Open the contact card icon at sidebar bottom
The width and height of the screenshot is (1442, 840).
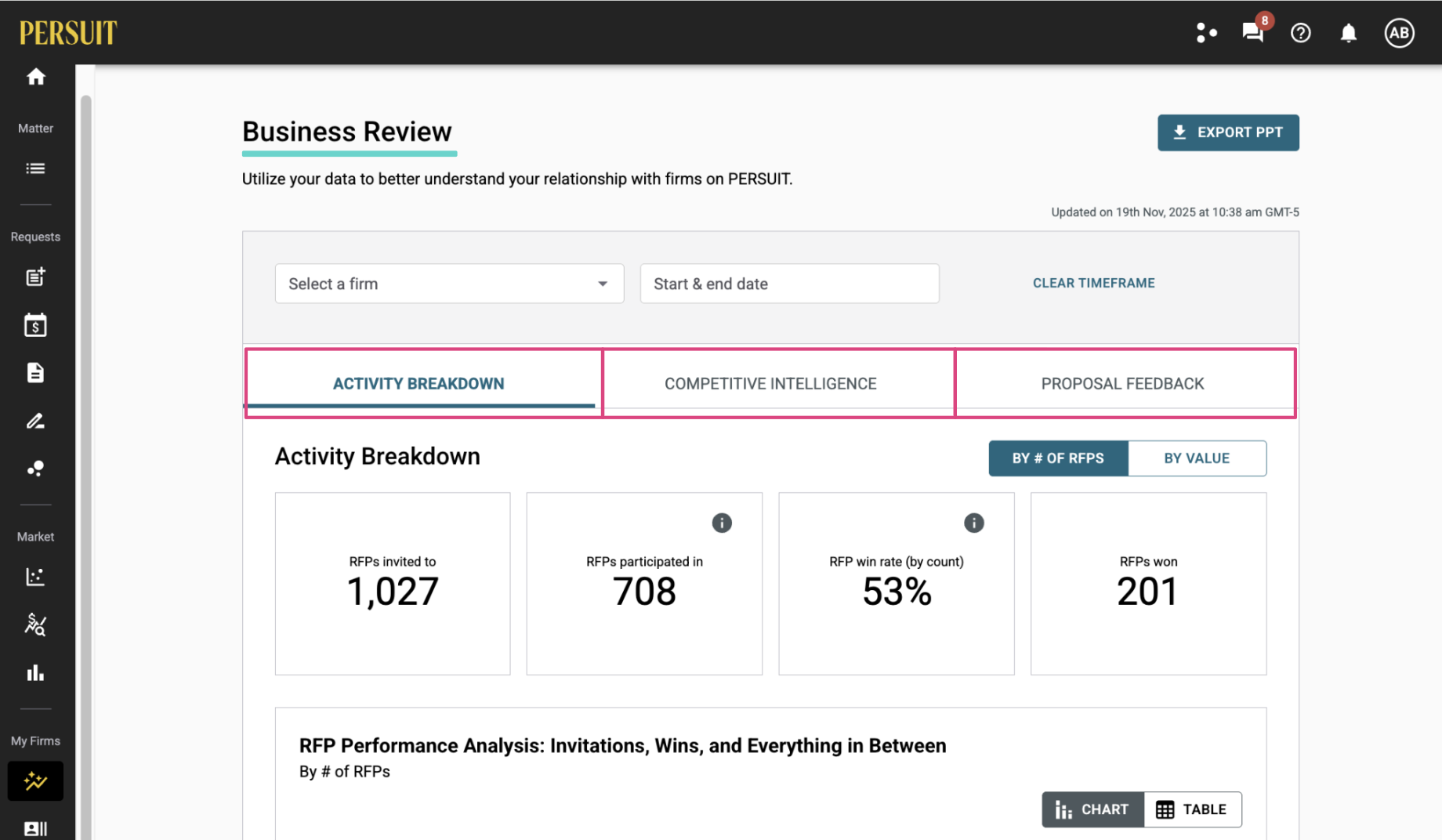pyautogui.click(x=35, y=828)
